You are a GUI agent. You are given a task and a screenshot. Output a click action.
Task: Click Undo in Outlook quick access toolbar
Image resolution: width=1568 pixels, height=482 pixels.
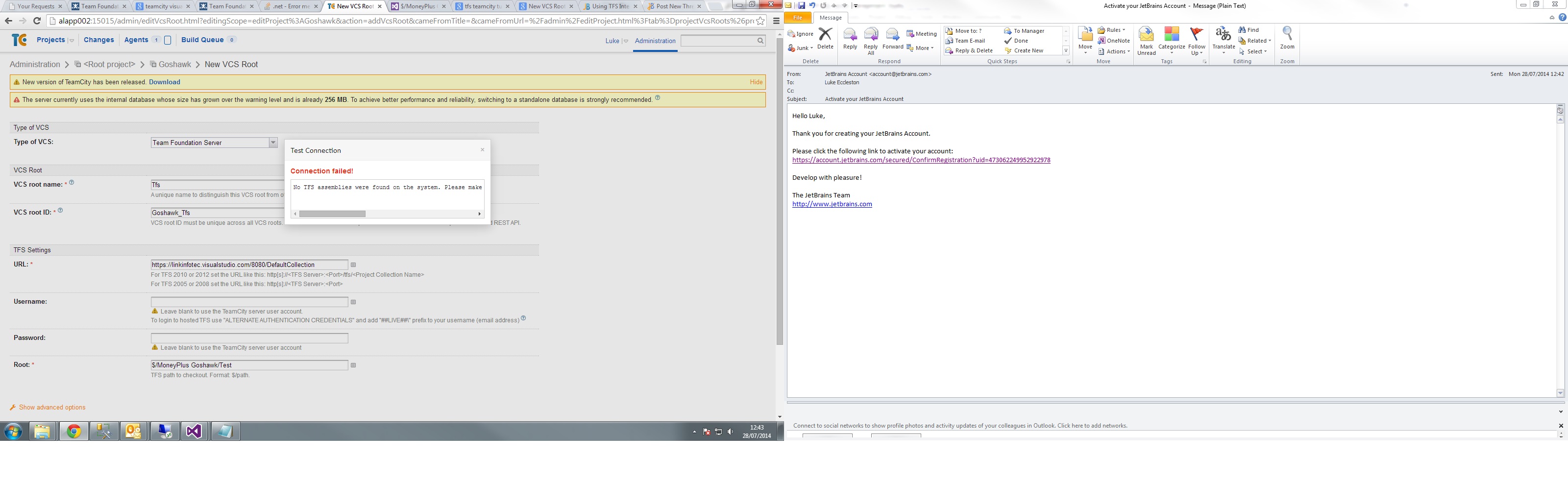[x=812, y=5]
